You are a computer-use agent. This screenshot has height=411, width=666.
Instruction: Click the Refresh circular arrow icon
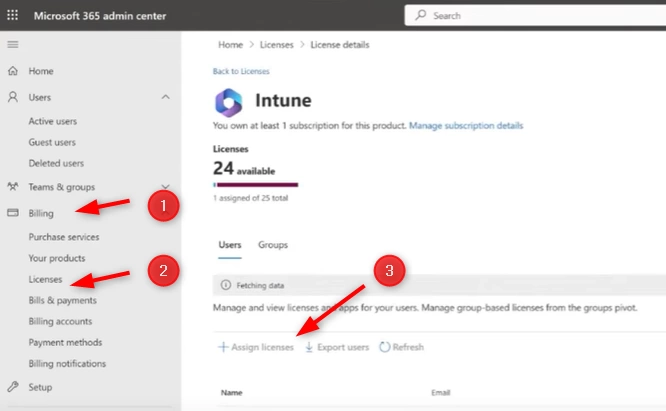point(384,347)
